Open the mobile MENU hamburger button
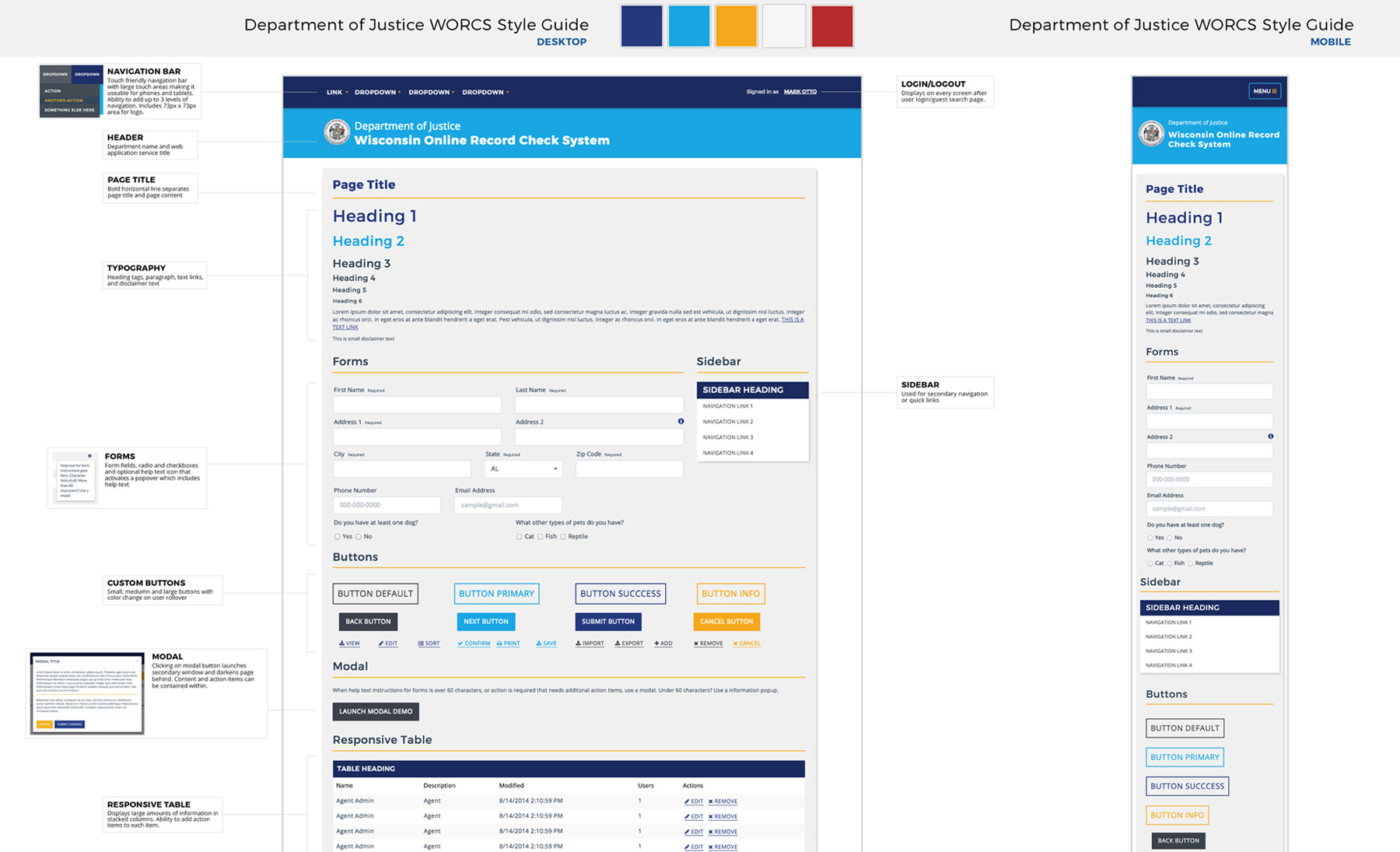 [x=1265, y=91]
